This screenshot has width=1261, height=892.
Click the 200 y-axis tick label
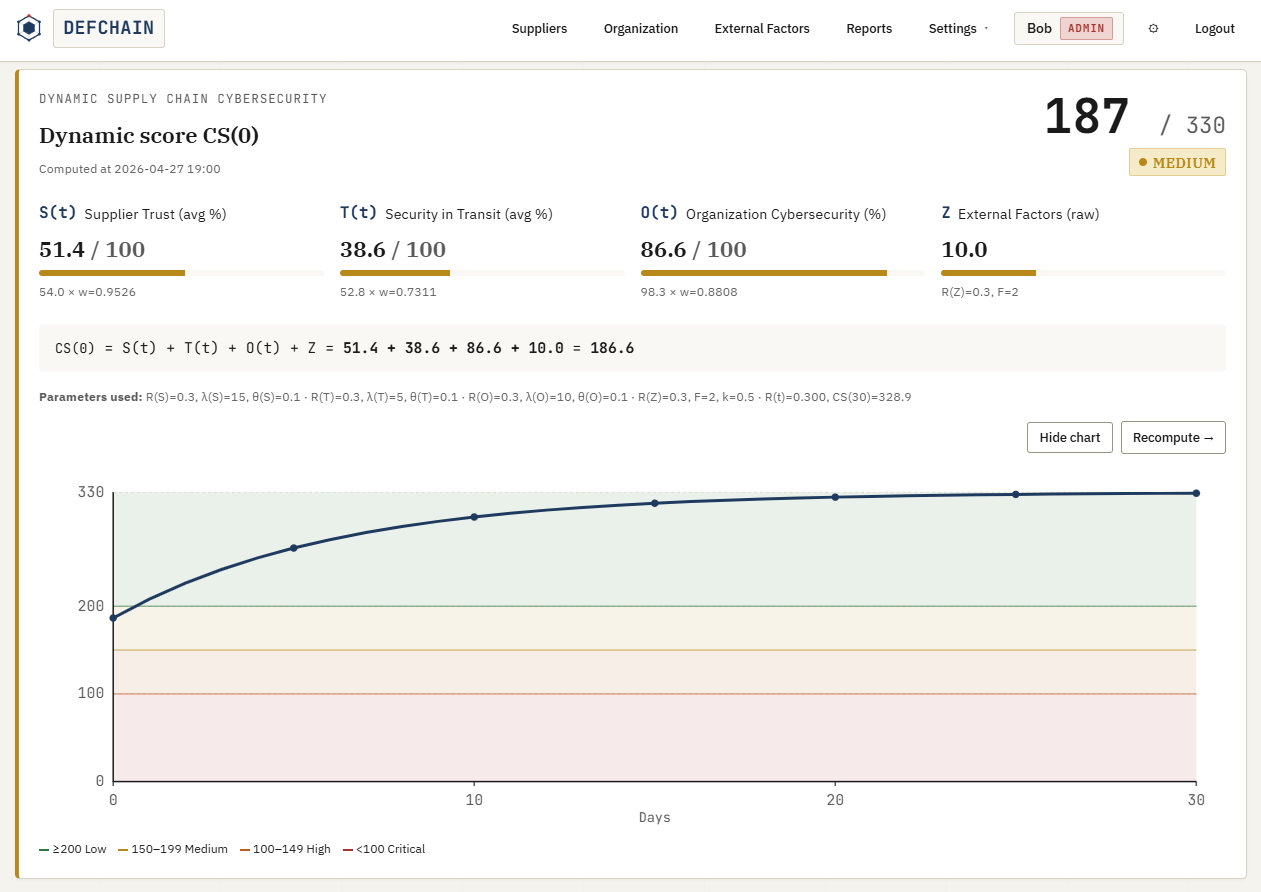(x=91, y=606)
